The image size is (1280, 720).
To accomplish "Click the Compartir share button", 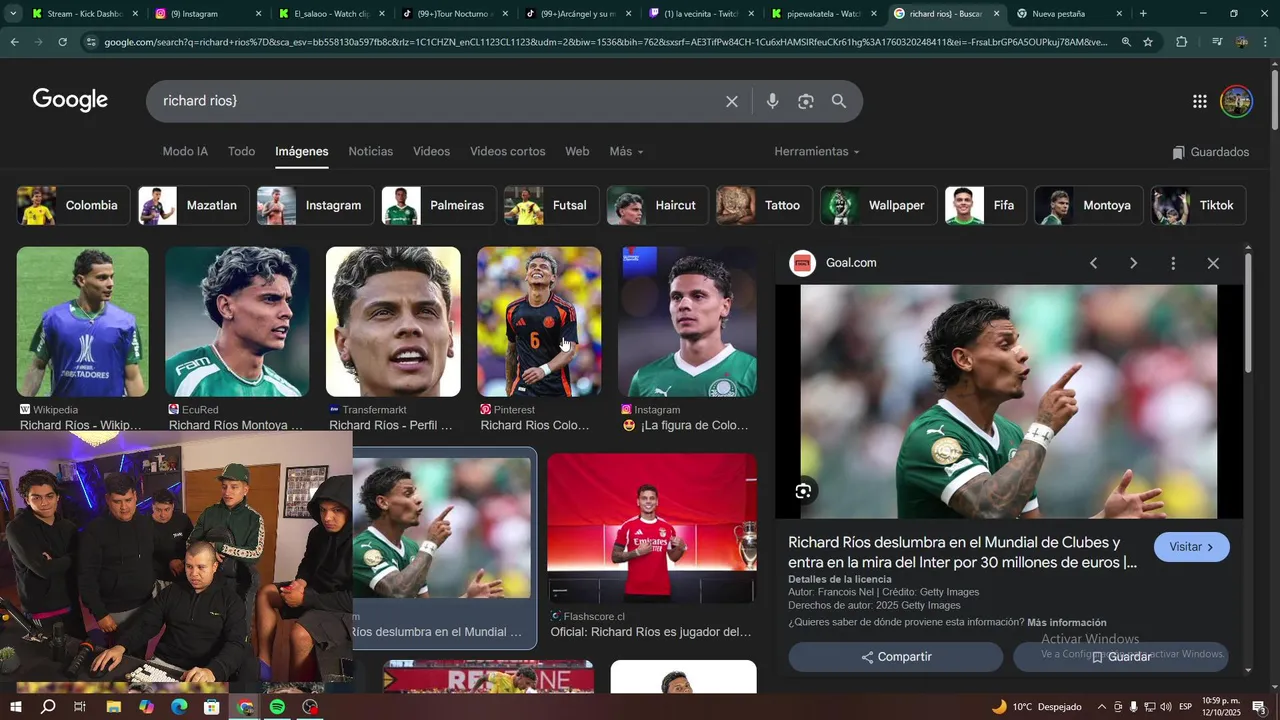I will [x=896, y=657].
